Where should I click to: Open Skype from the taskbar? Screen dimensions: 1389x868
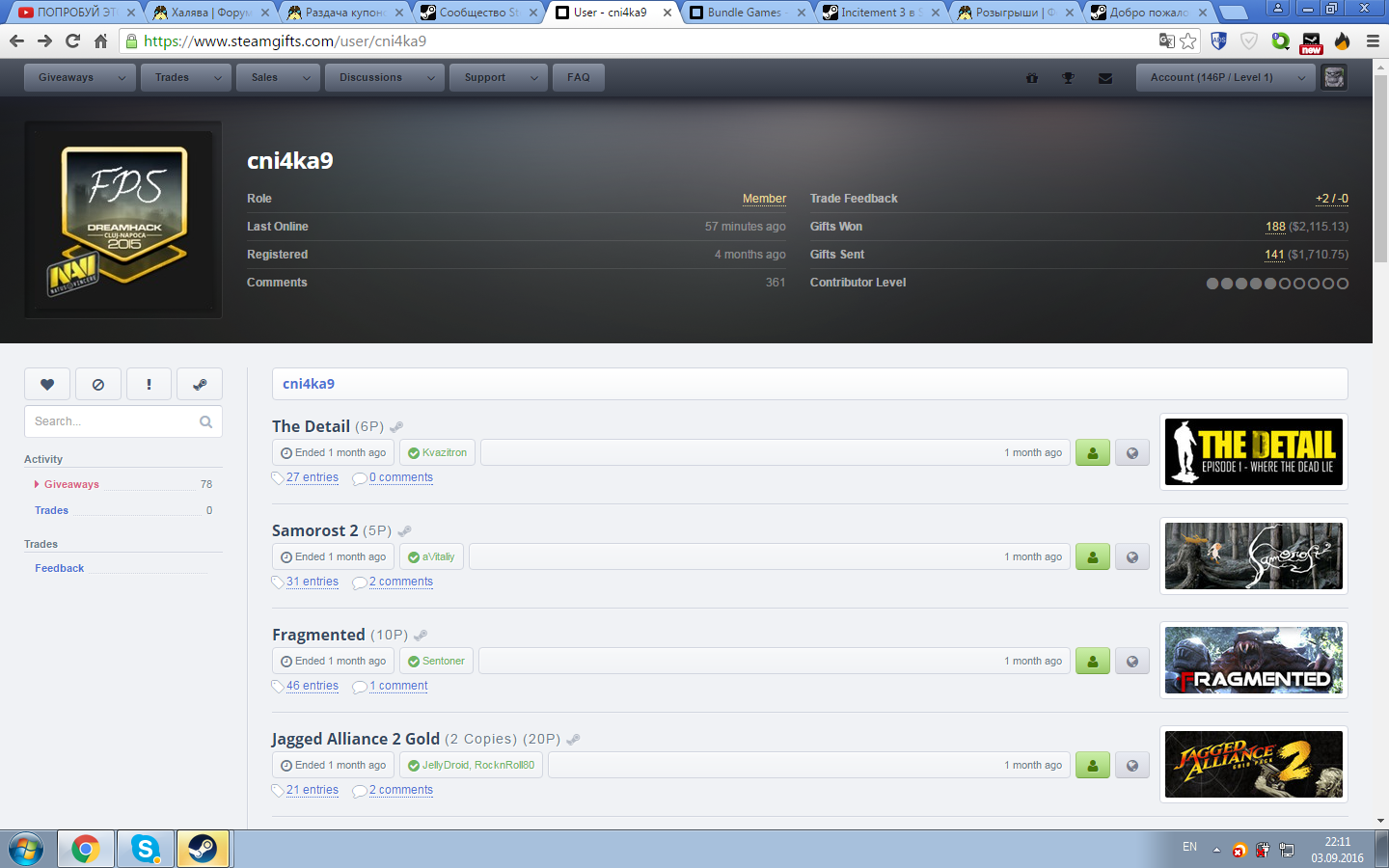[x=146, y=849]
